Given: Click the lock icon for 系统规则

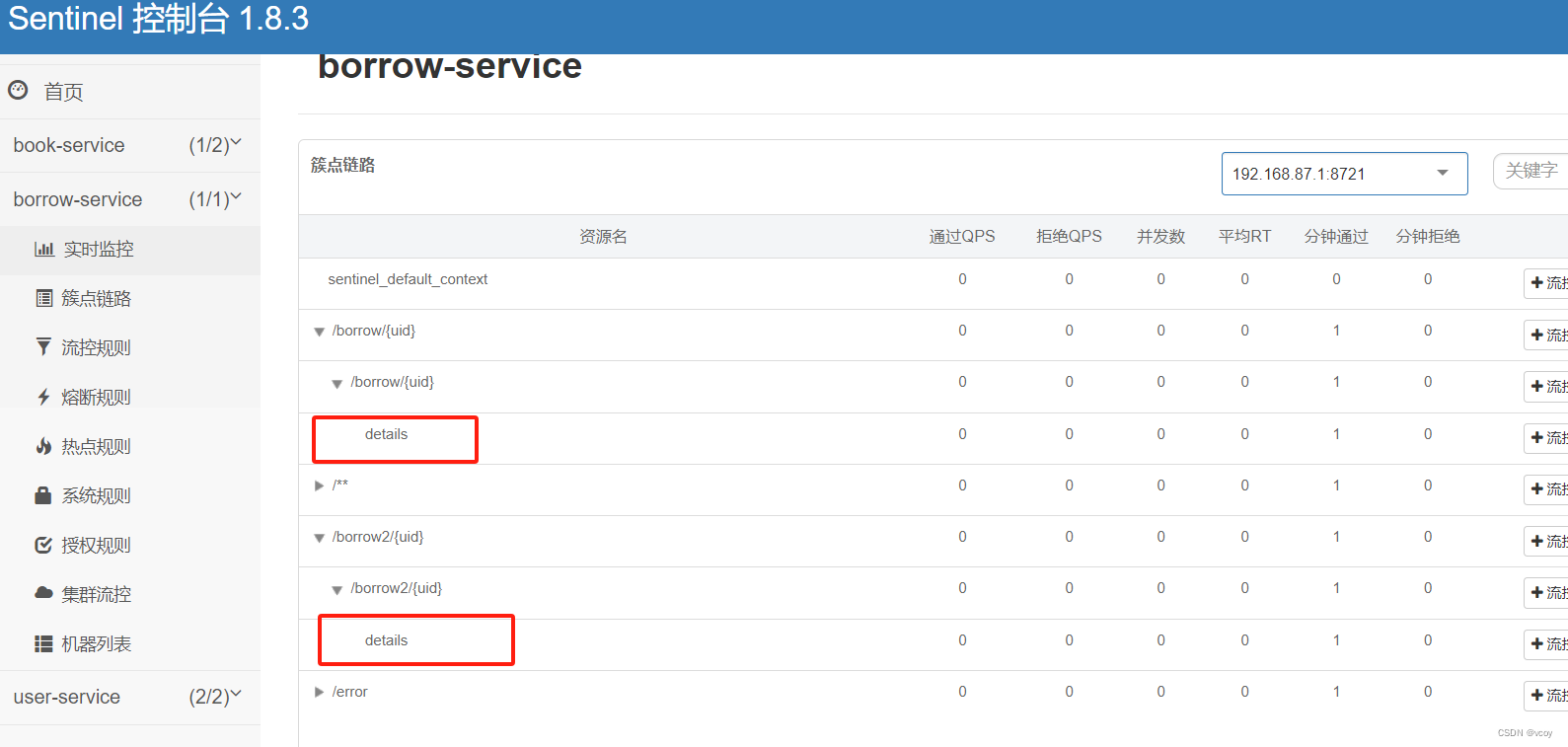Looking at the screenshot, I should pyautogui.click(x=43, y=495).
